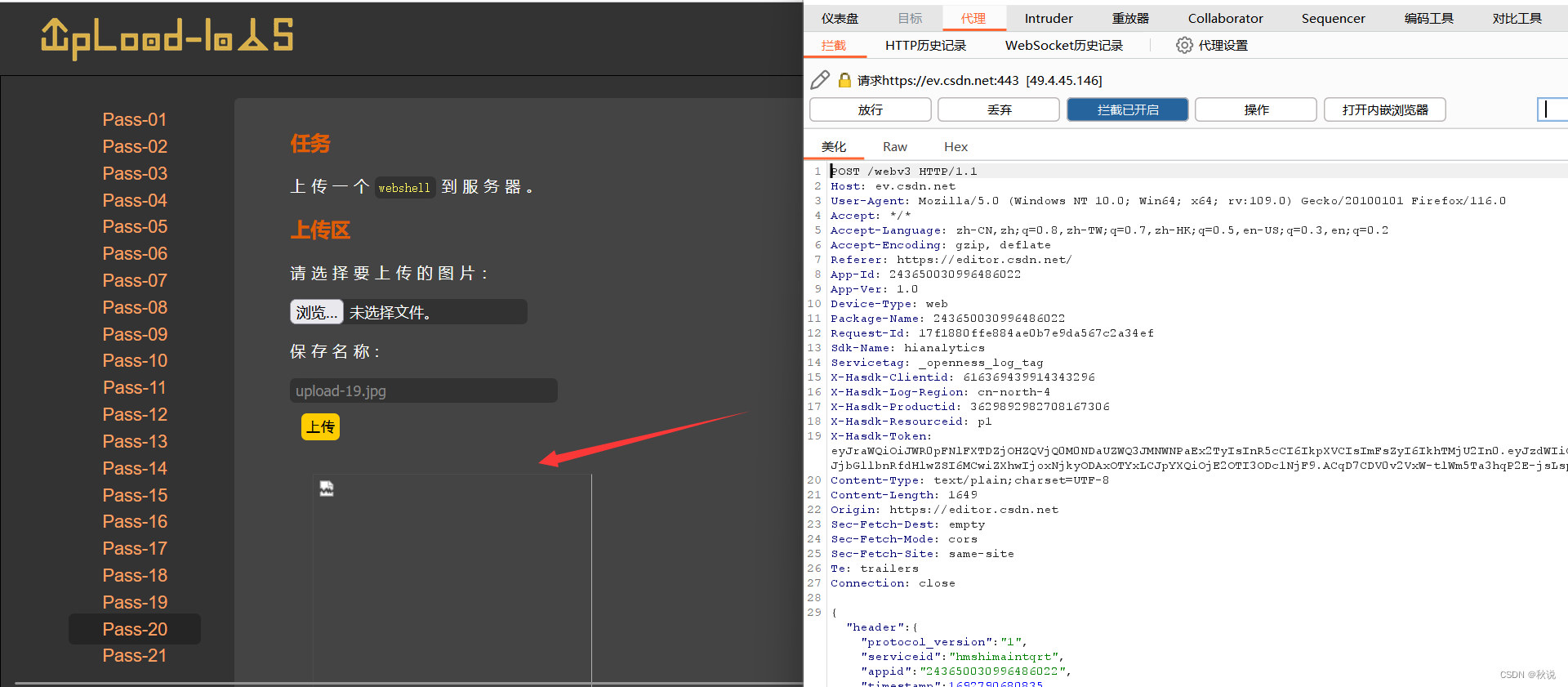The width and height of the screenshot is (1568, 687).
Task: Open the 编码工具 decoder tab
Action: 1428,18
